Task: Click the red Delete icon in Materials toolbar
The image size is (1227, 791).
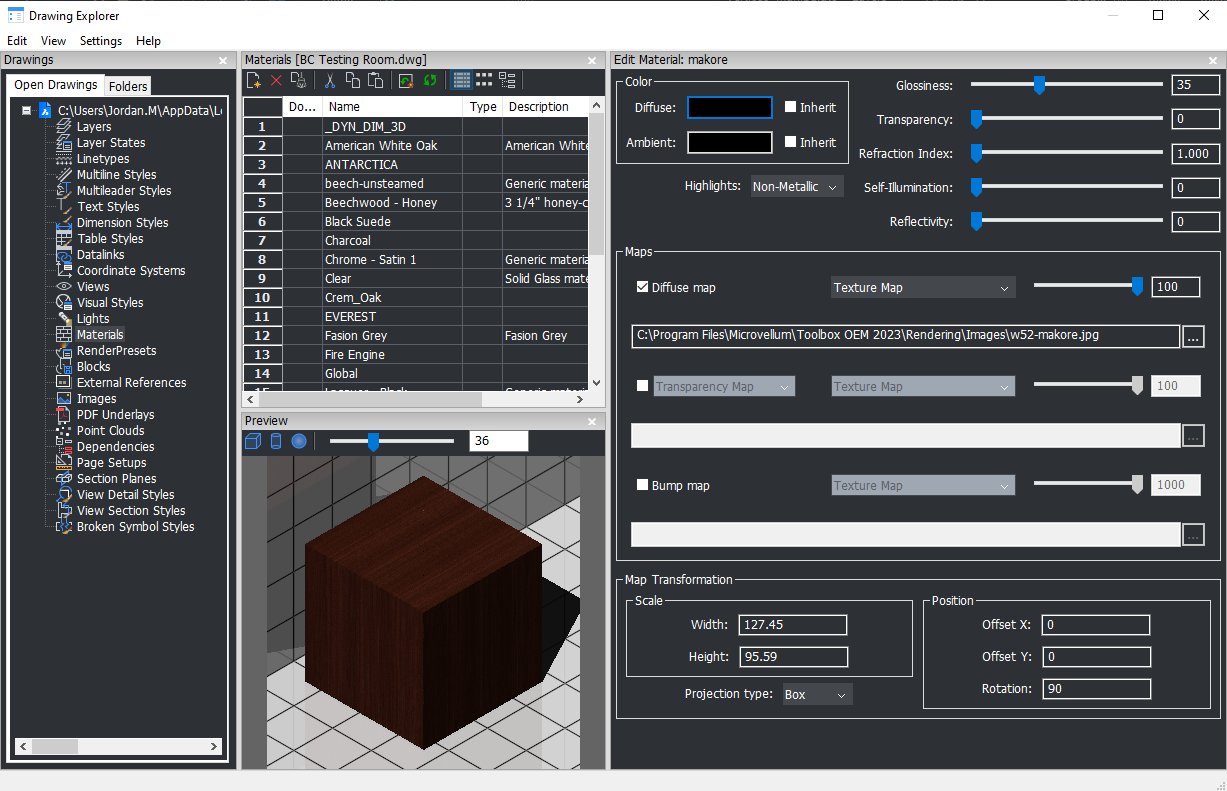Action: tap(276, 81)
